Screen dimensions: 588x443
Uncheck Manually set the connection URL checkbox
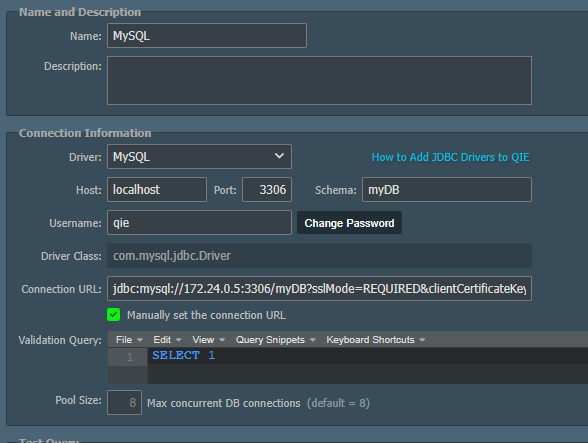pyautogui.click(x=113, y=315)
